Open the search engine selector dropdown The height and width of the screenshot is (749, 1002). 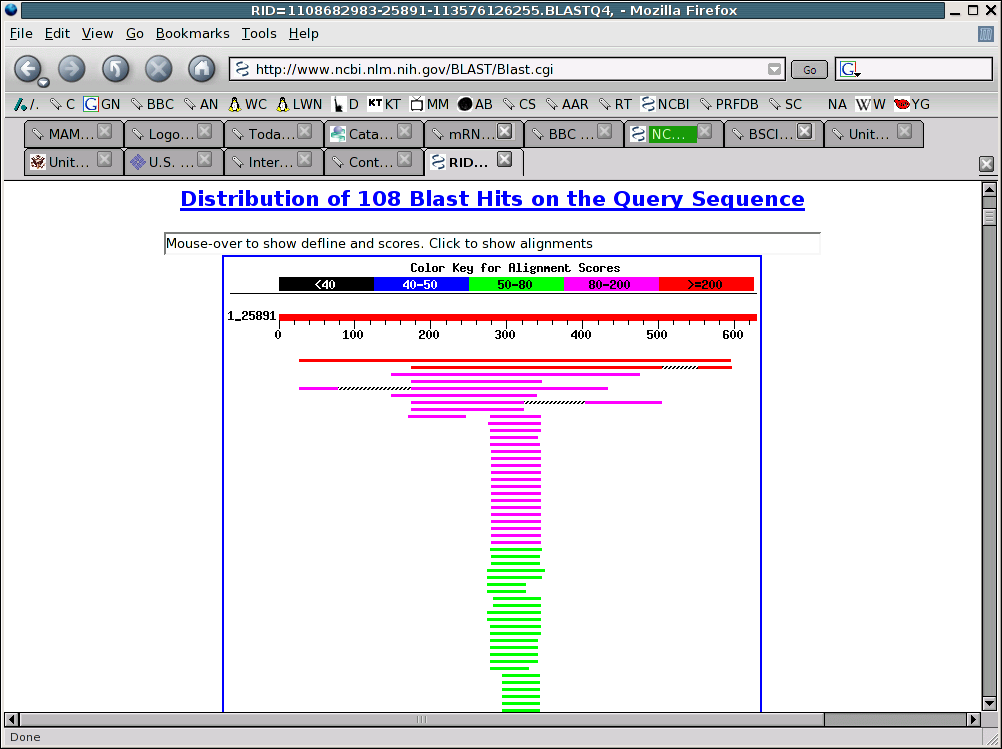(x=850, y=70)
